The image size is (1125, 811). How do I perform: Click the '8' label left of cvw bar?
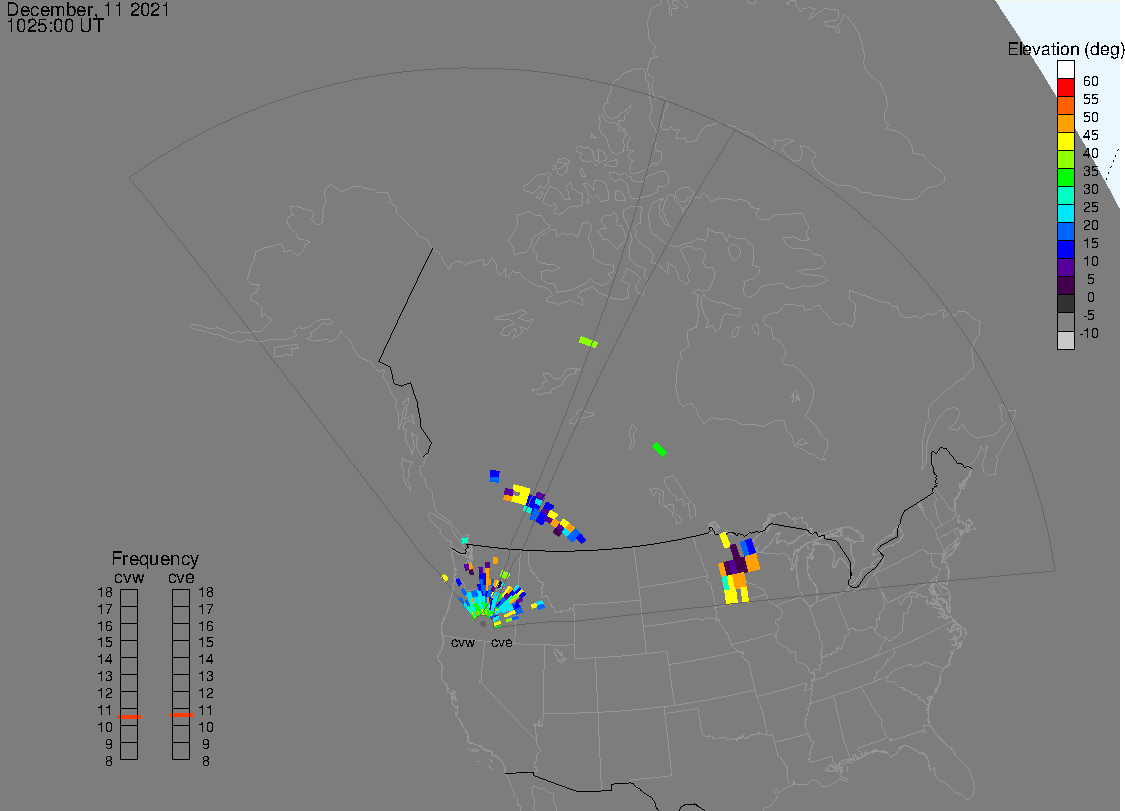(109, 761)
